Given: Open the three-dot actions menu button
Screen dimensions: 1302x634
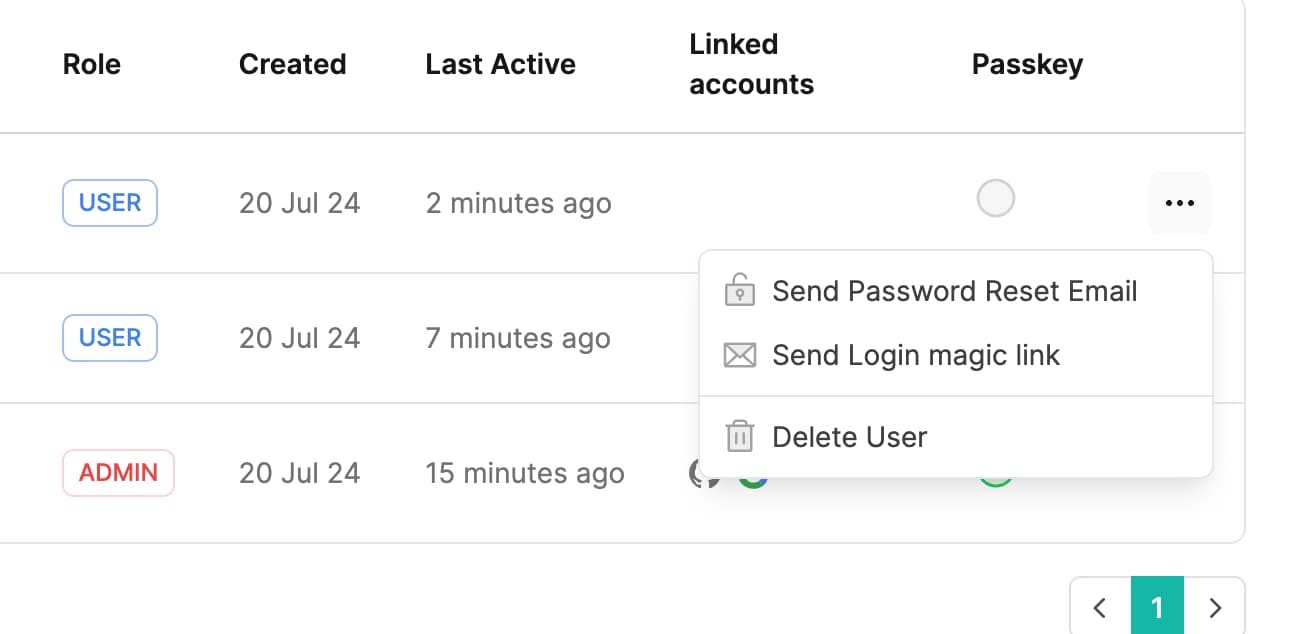Looking at the screenshot, I should coord(1180,203).
